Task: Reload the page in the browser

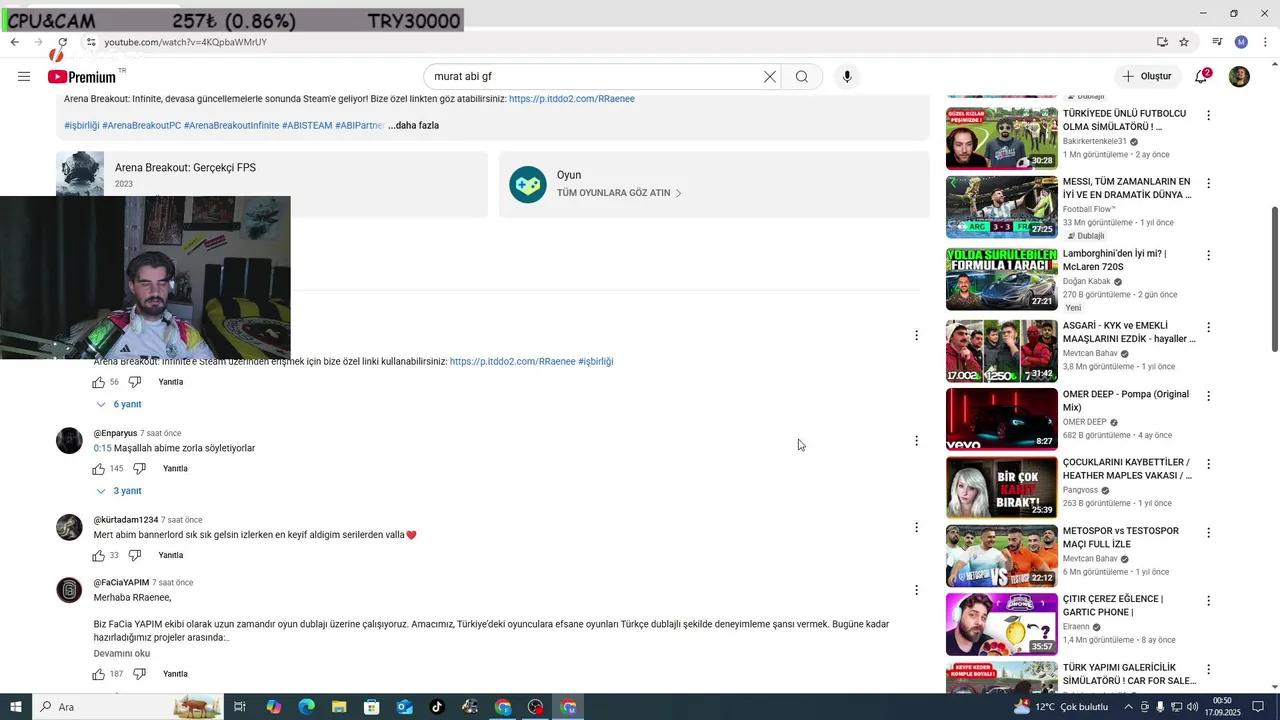Action: [62, 42]
